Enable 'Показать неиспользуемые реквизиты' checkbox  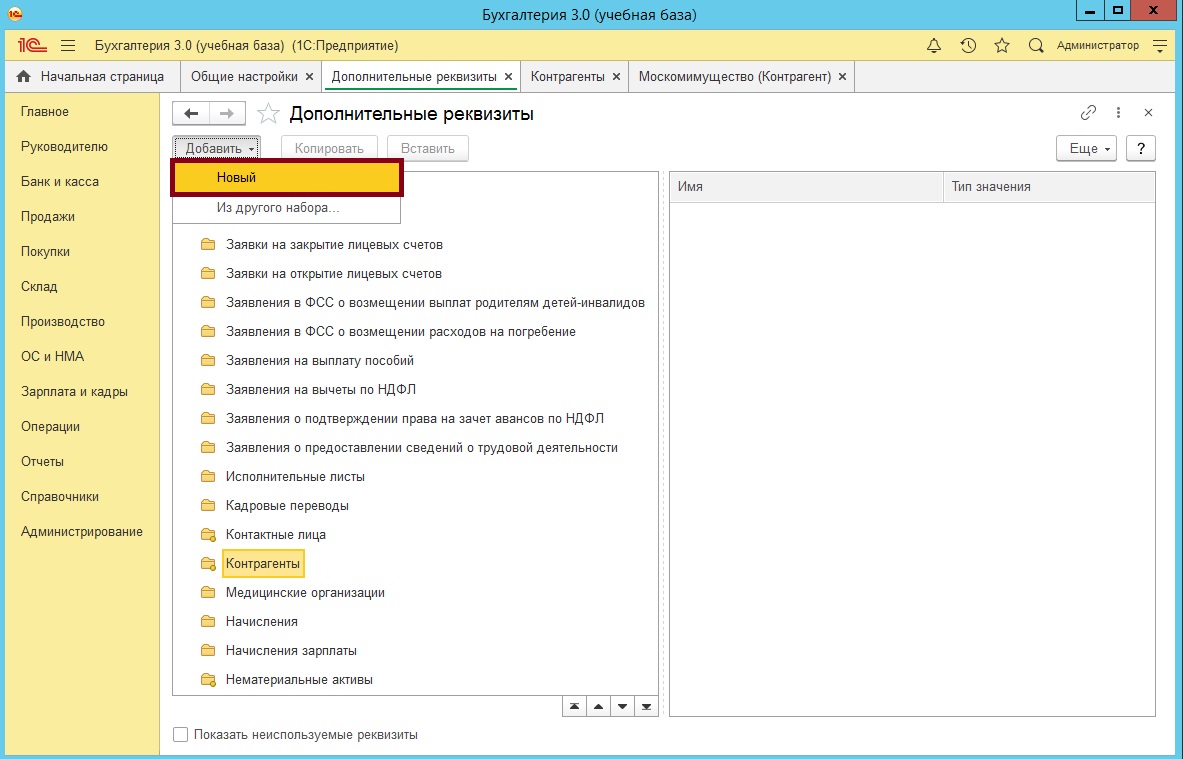[x=181, y=735]
